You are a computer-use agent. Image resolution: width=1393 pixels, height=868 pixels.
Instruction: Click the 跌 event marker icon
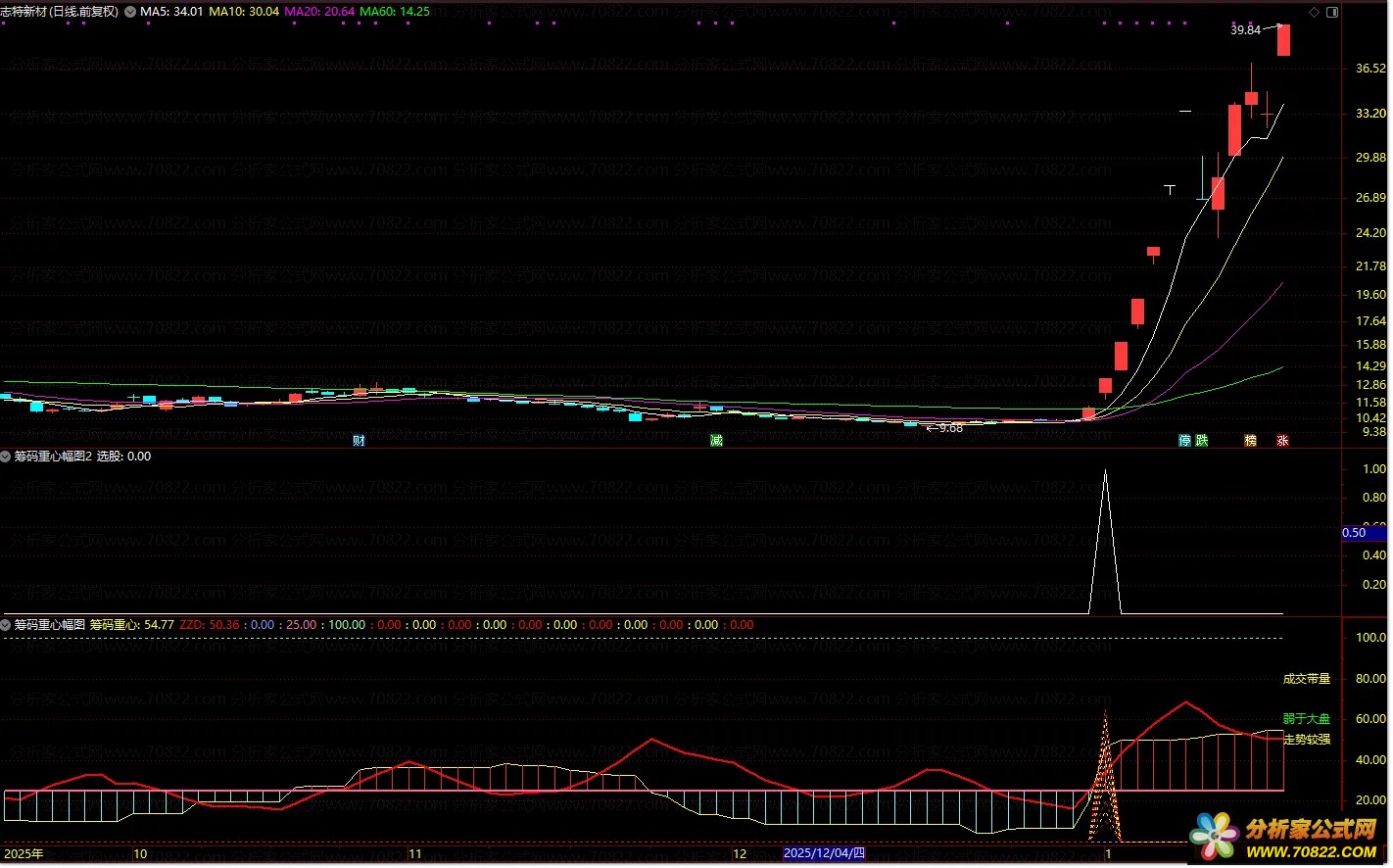tap(1202, 441)
